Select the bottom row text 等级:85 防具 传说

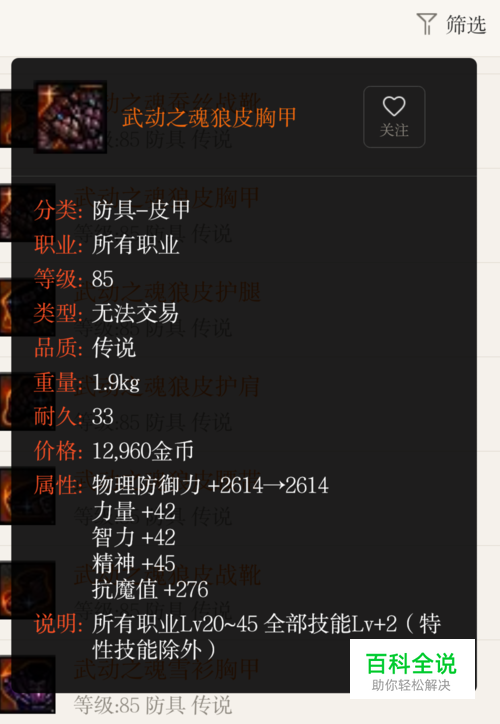(152, 705)
